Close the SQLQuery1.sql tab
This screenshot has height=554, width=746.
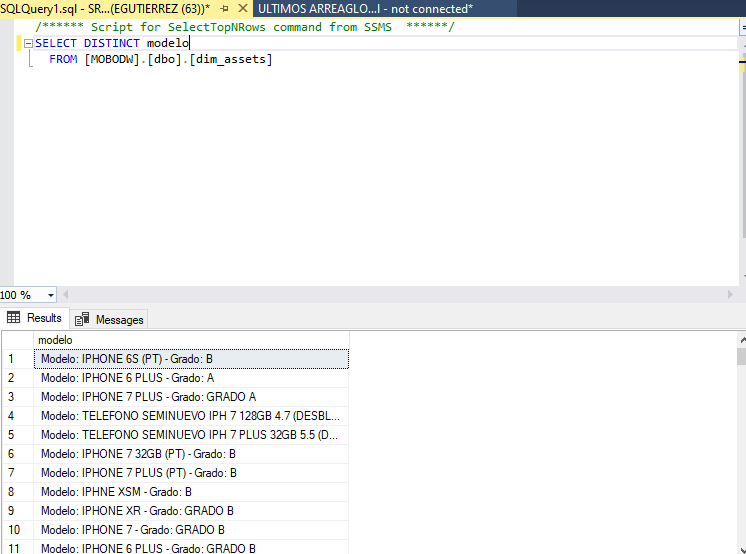point(243,9)
